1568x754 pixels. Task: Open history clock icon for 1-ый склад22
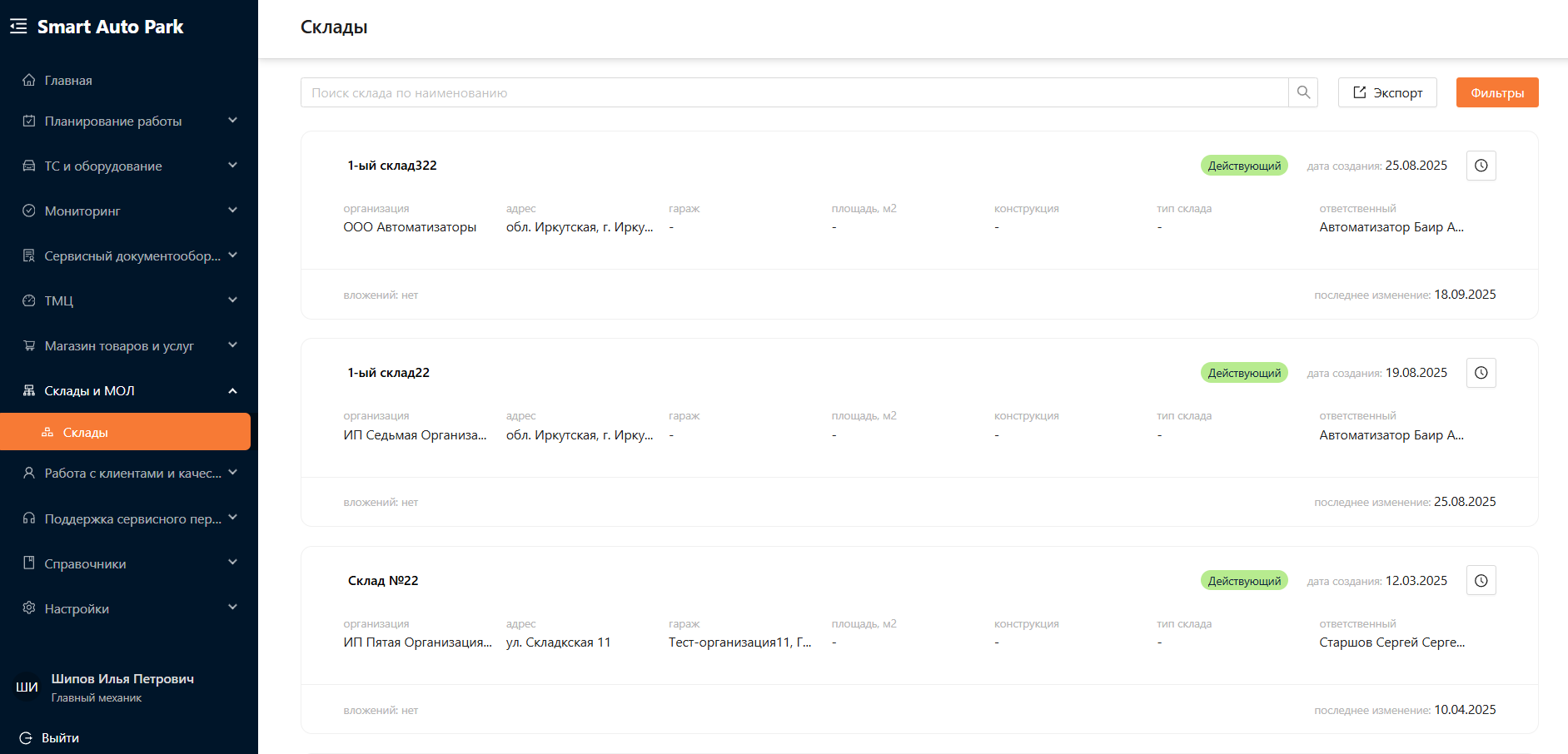click(1481, 373)
